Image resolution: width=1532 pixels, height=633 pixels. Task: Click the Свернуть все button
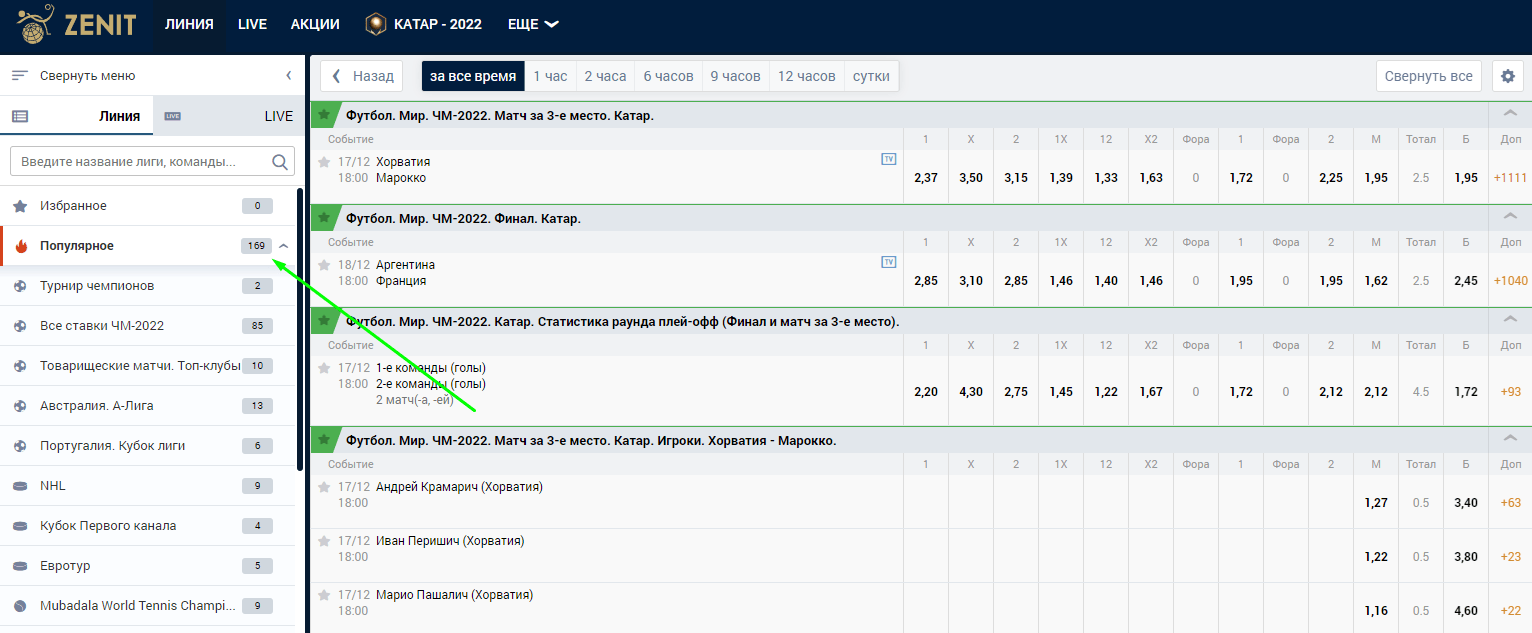pos(1429,76)
